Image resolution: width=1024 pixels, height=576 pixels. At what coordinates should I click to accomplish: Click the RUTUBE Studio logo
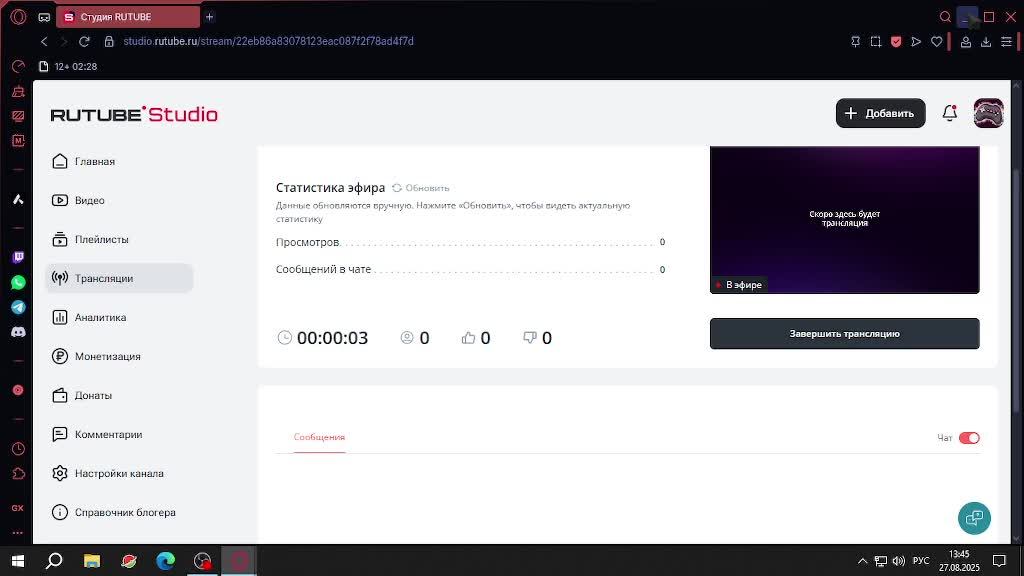pyautogui.click(x=134, y=114)
